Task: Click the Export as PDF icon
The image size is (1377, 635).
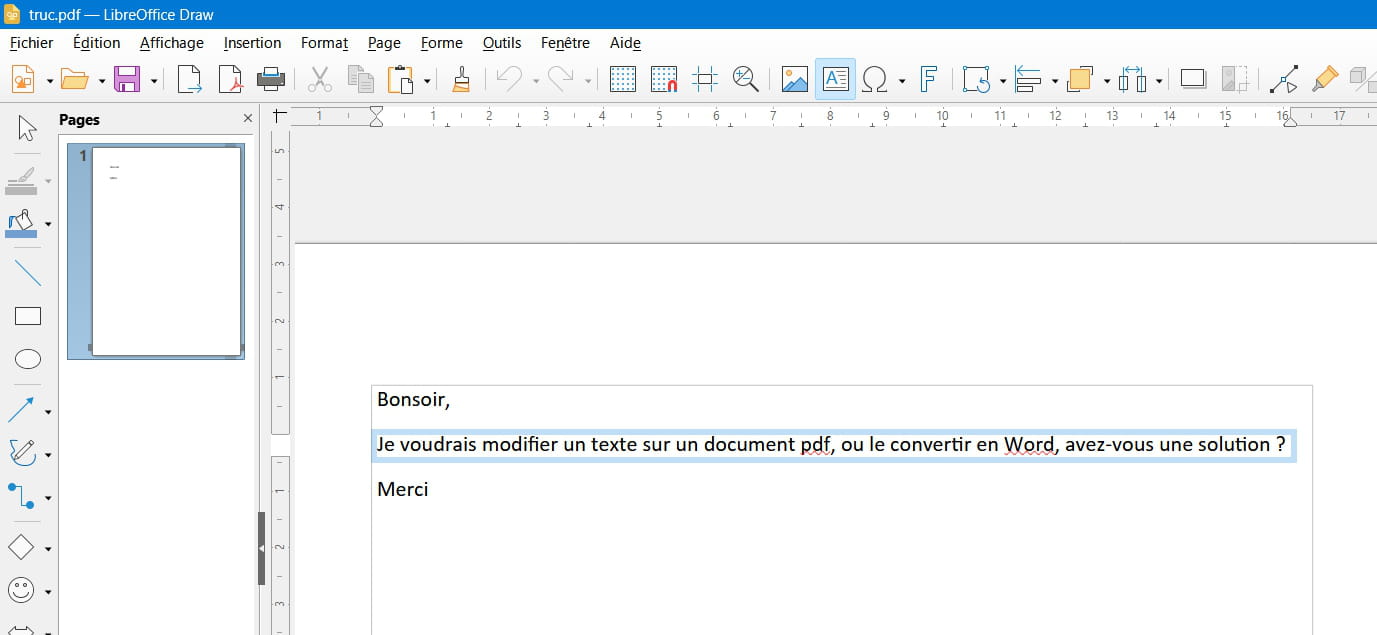Action: [x=231, y=79]
